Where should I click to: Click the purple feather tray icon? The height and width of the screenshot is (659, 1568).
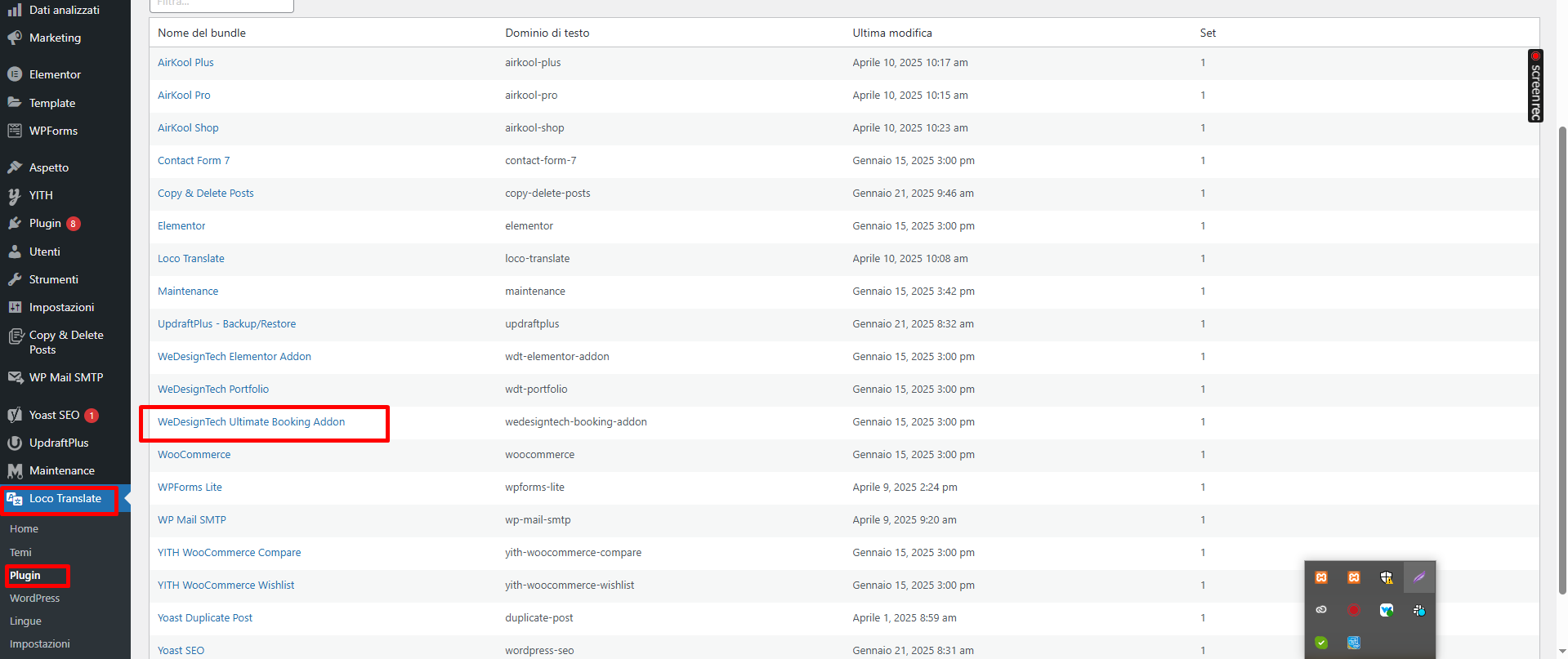pos(1419,577)
